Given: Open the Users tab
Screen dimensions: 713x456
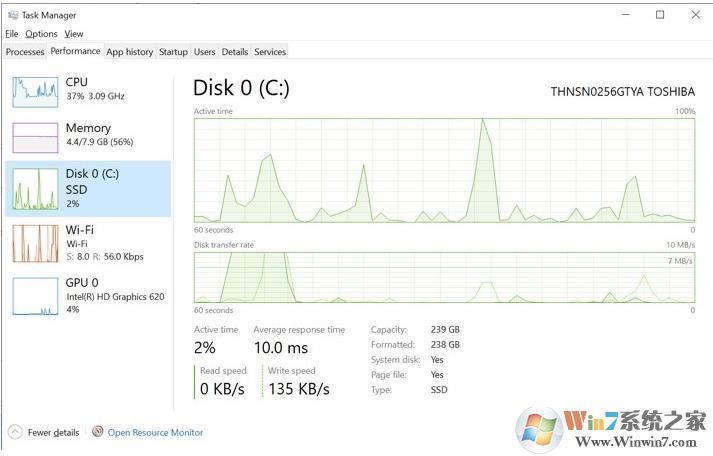Looking at the screenshot, I should point(205,52).
